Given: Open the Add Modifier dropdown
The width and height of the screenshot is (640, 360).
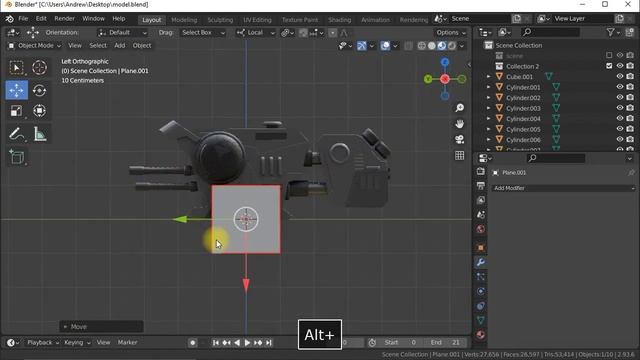Looking at the screenshot, I should click(x=564, y=188).
